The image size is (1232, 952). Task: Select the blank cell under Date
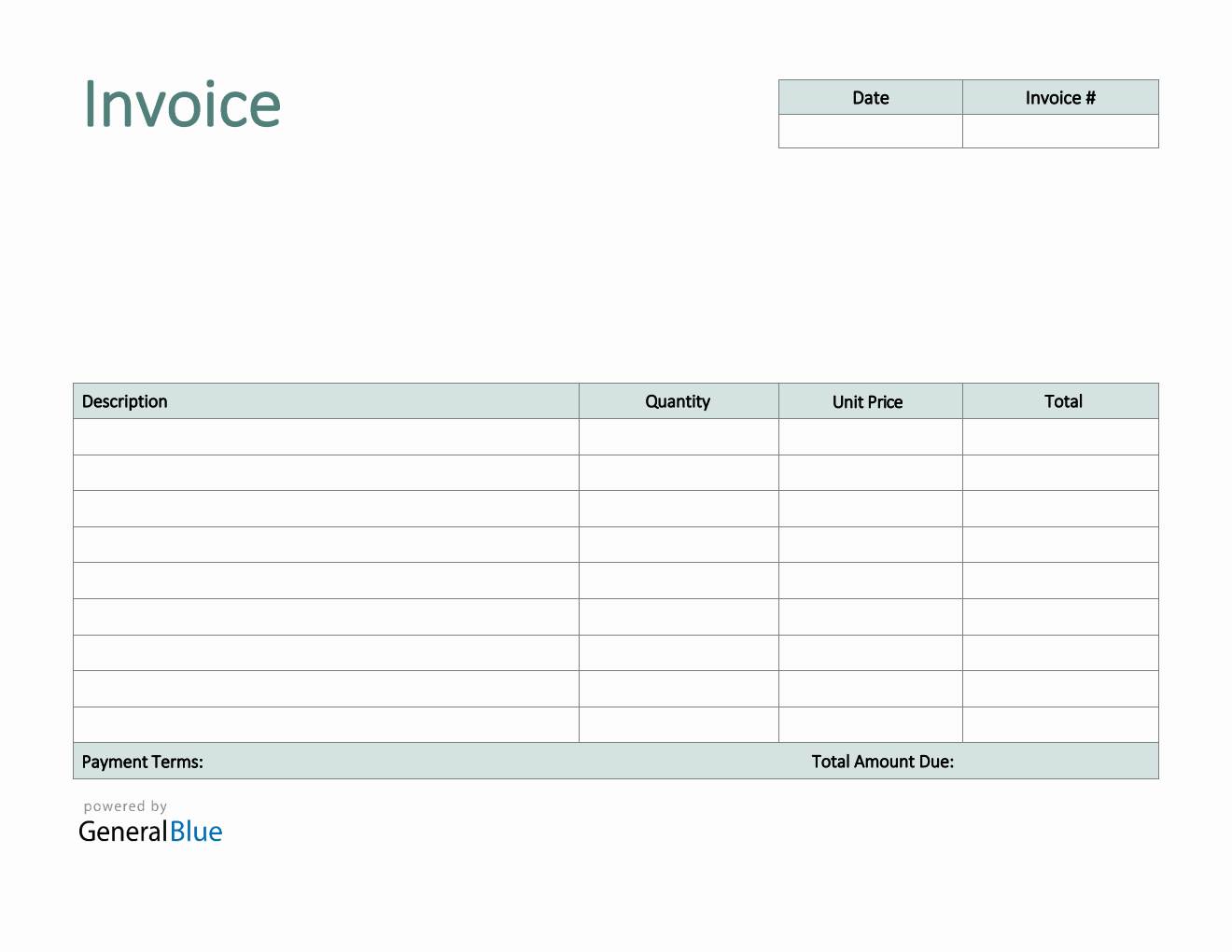(x=870, y=132)
